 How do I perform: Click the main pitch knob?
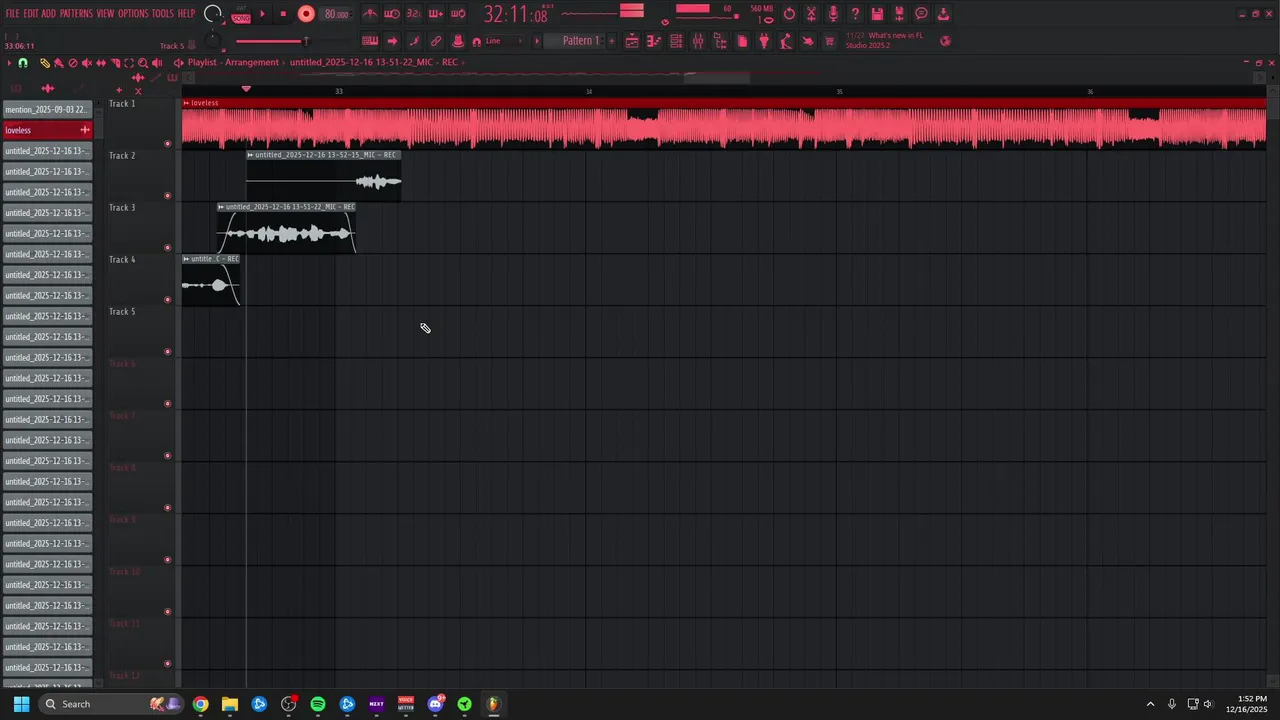[212, 41]
